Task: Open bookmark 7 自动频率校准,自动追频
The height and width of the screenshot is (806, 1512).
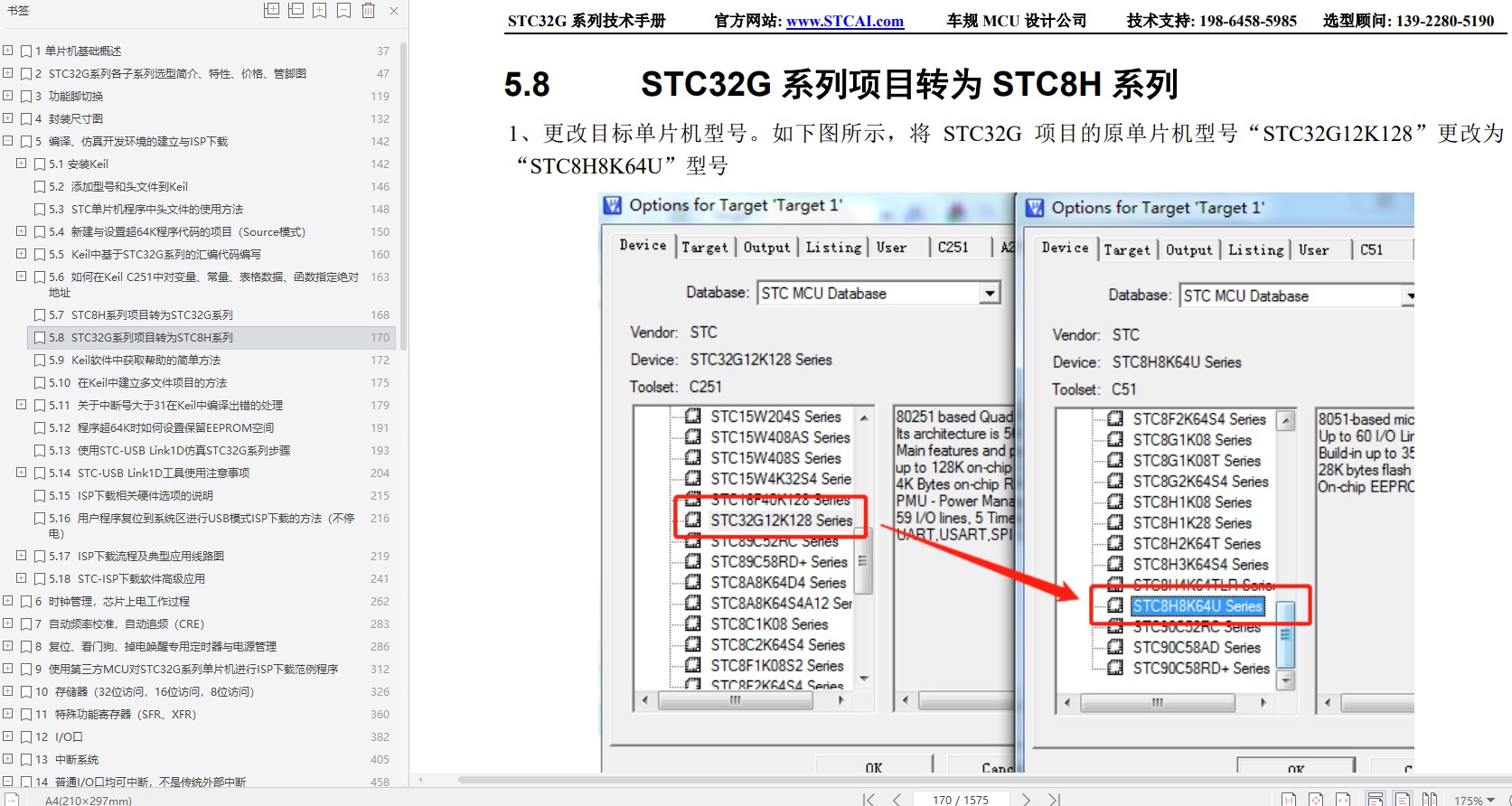Action: click(120, 624)
